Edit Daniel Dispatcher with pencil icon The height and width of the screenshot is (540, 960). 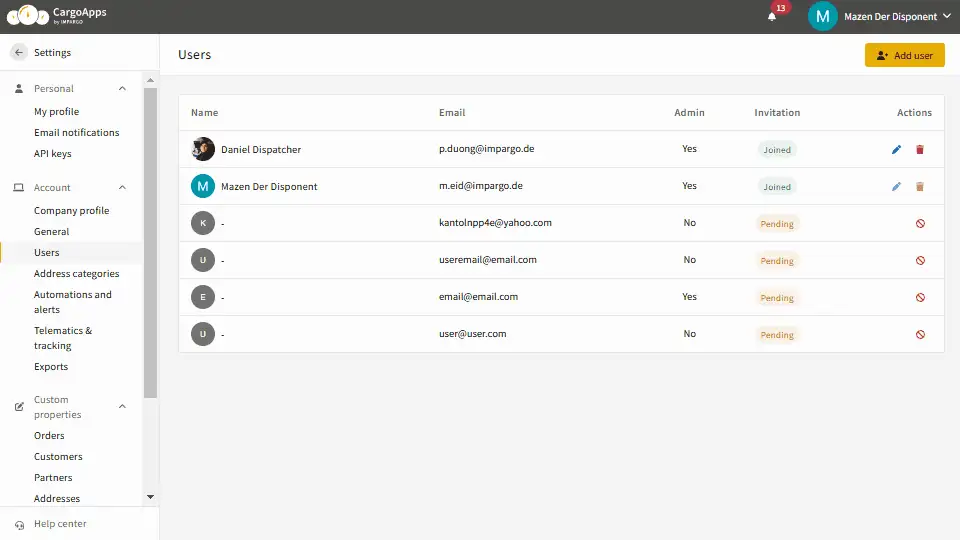[x=896, y=149]
